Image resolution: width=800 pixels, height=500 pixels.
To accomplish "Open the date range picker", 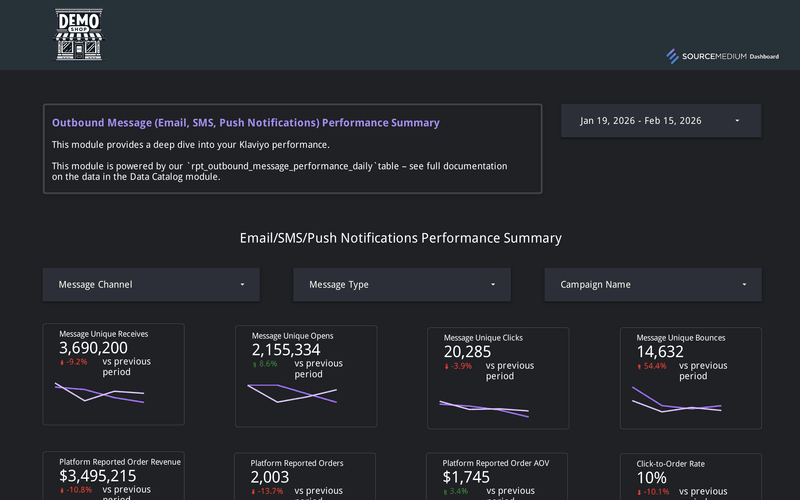I will click(x=660, y=121).
